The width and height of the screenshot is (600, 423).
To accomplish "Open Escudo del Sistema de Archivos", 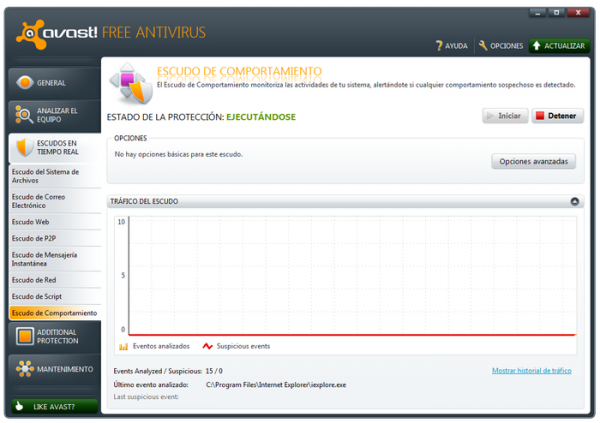I will click(55, 176).
